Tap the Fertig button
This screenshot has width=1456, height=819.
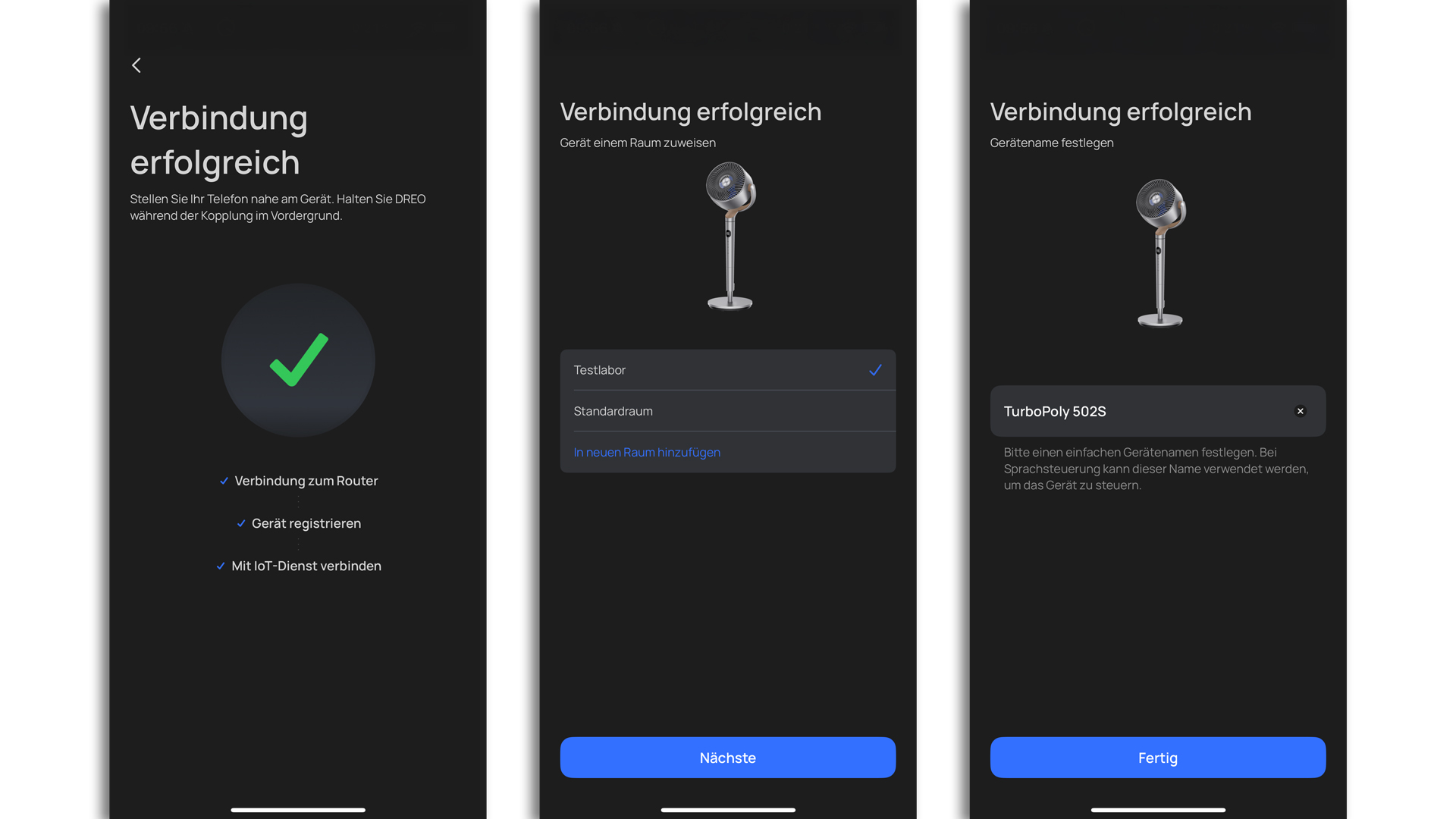point(1158,758)
